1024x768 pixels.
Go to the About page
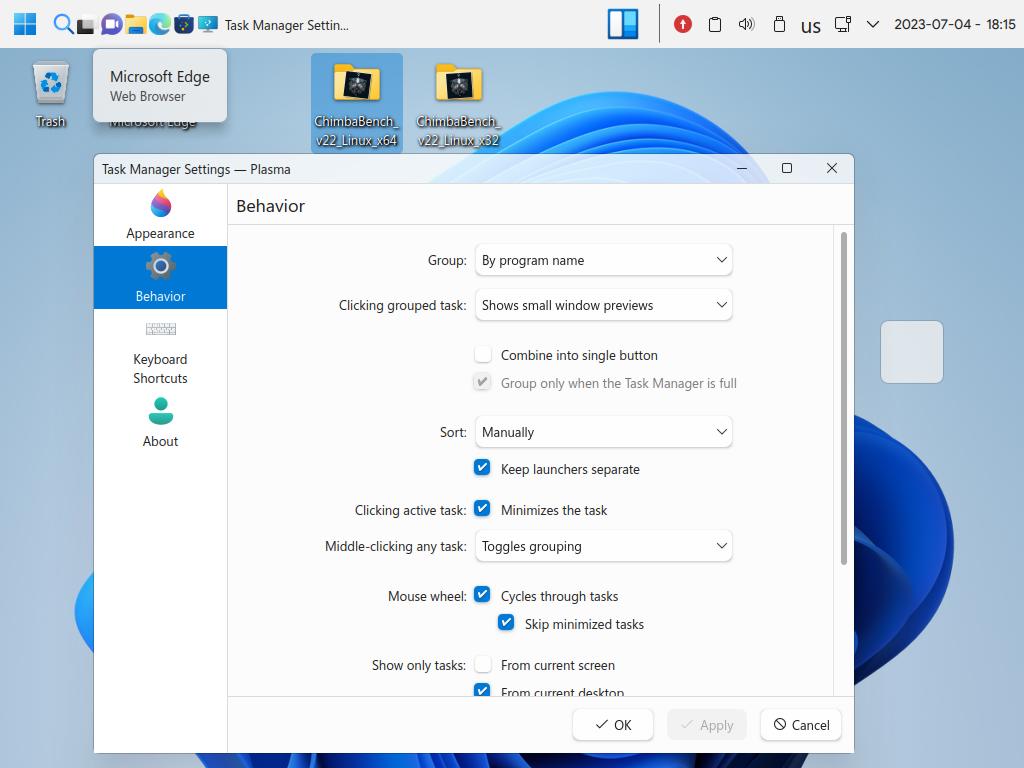pyautogui.click(x=160, y=423)
